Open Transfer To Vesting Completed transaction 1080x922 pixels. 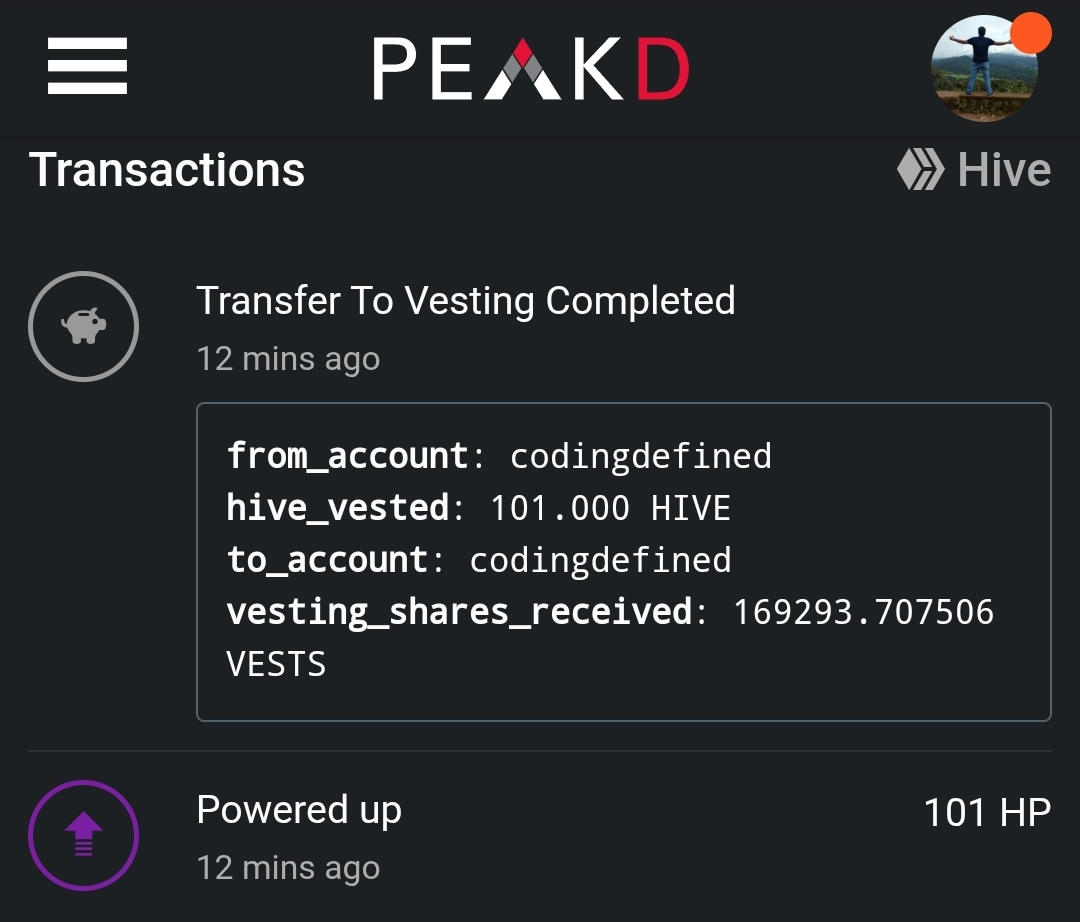pos(466,301)
